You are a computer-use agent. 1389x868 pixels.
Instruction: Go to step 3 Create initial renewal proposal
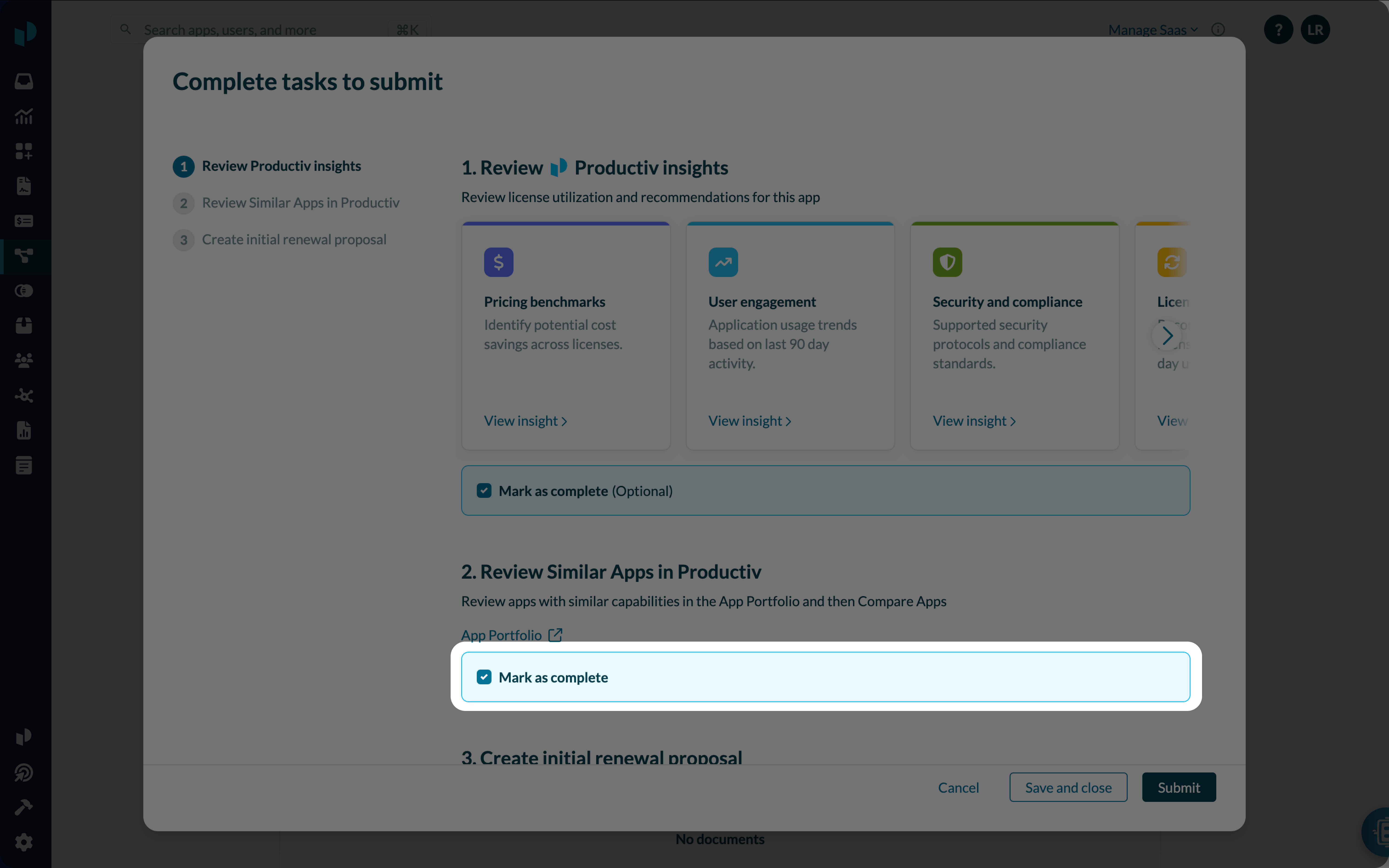pos(293,239)
